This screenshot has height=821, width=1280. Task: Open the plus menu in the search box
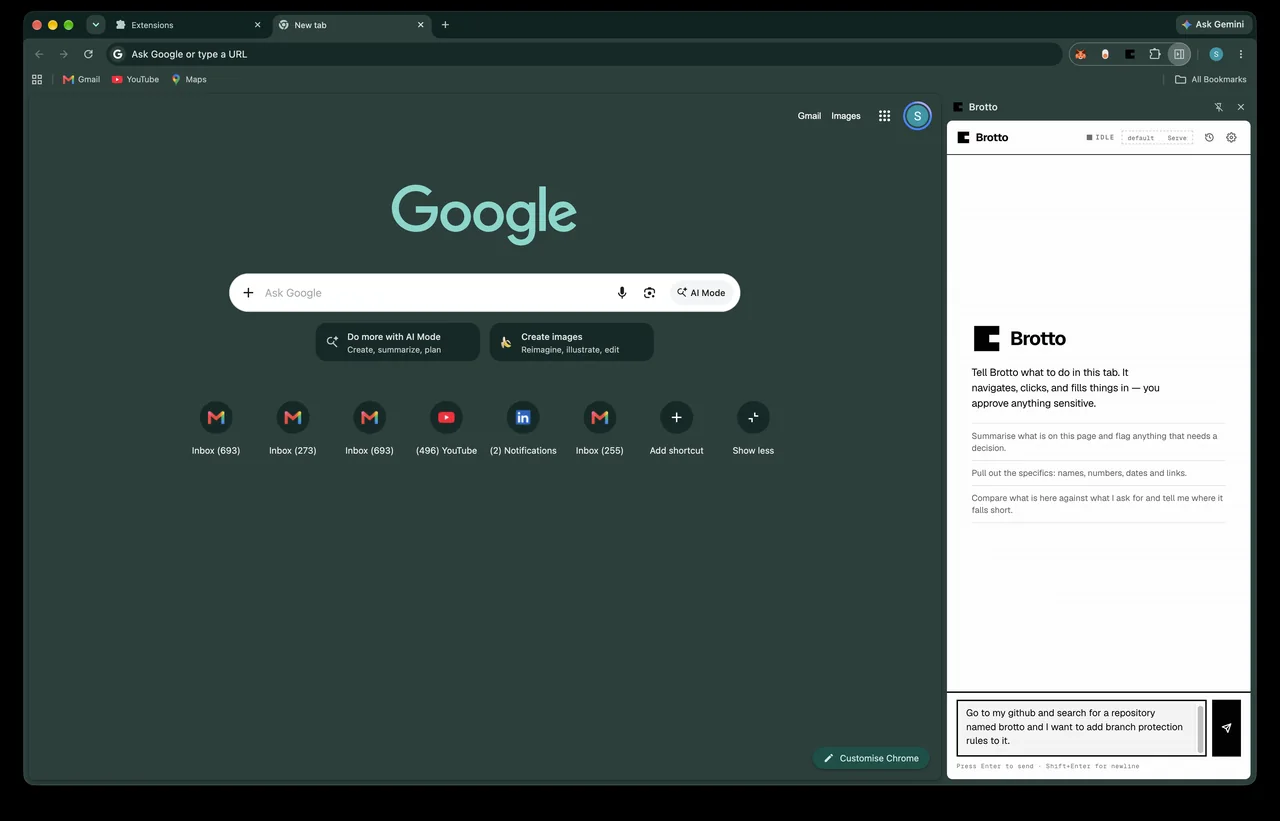[x=249, y=293]
